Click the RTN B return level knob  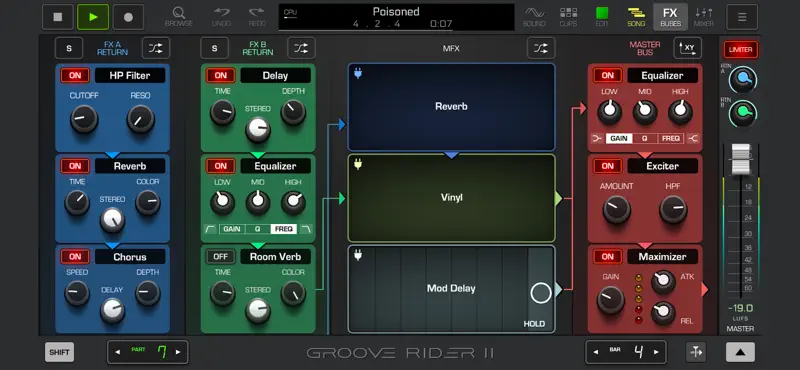(x=743, y=114)
